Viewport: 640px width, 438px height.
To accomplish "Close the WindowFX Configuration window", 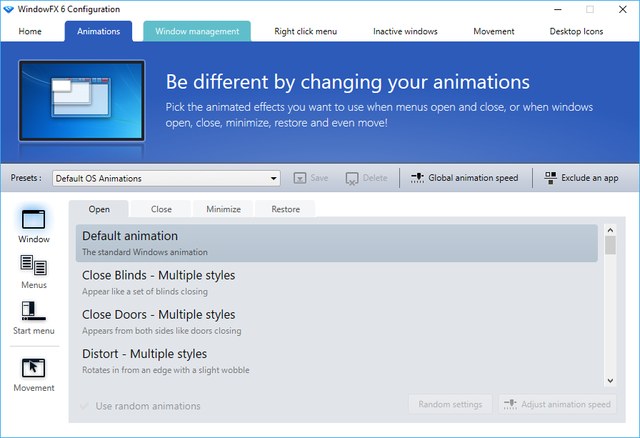I will click(622, 9).
